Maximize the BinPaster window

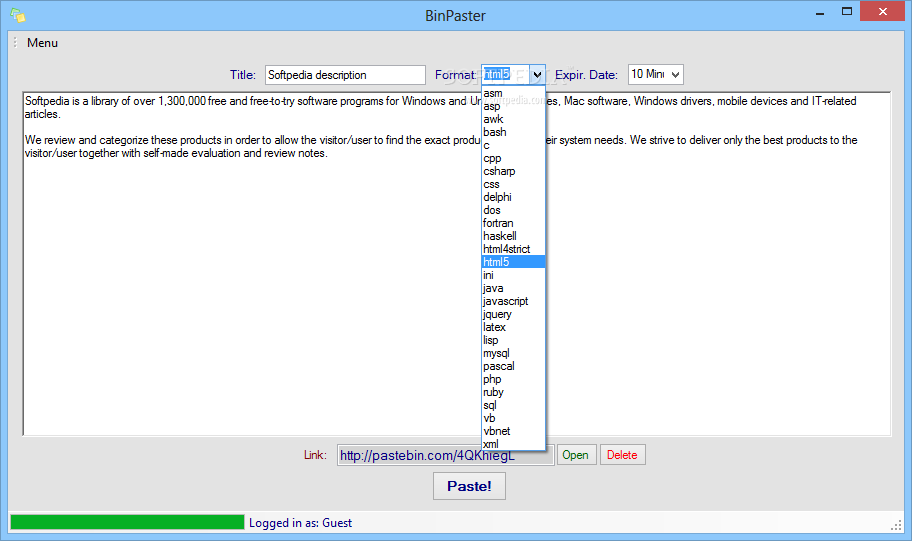847,12
